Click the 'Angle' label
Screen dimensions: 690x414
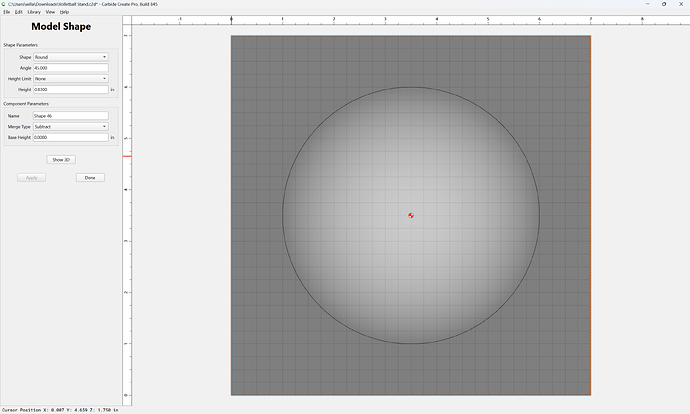coord(26,68)
